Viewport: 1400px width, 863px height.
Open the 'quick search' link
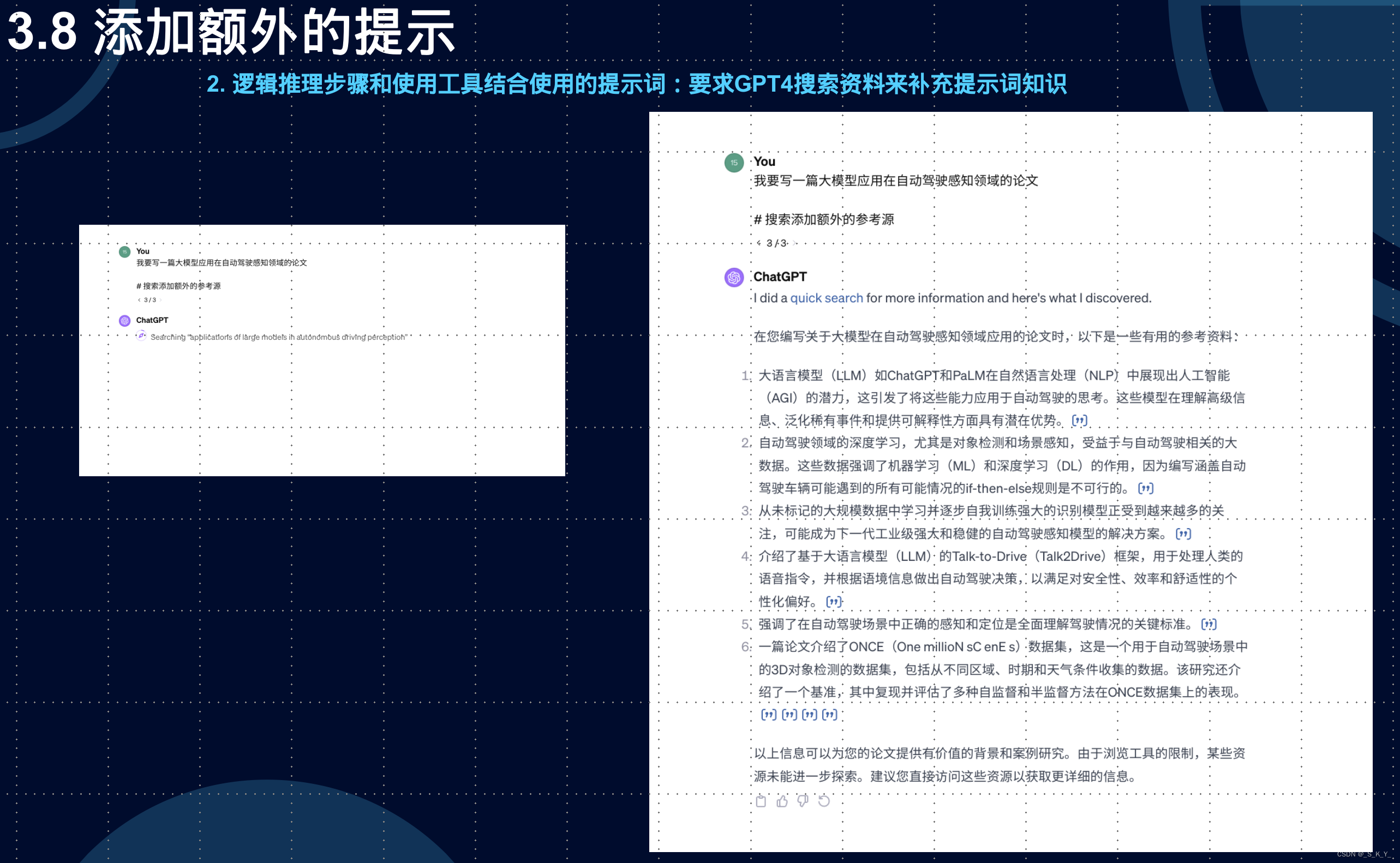tap(827, 298)
